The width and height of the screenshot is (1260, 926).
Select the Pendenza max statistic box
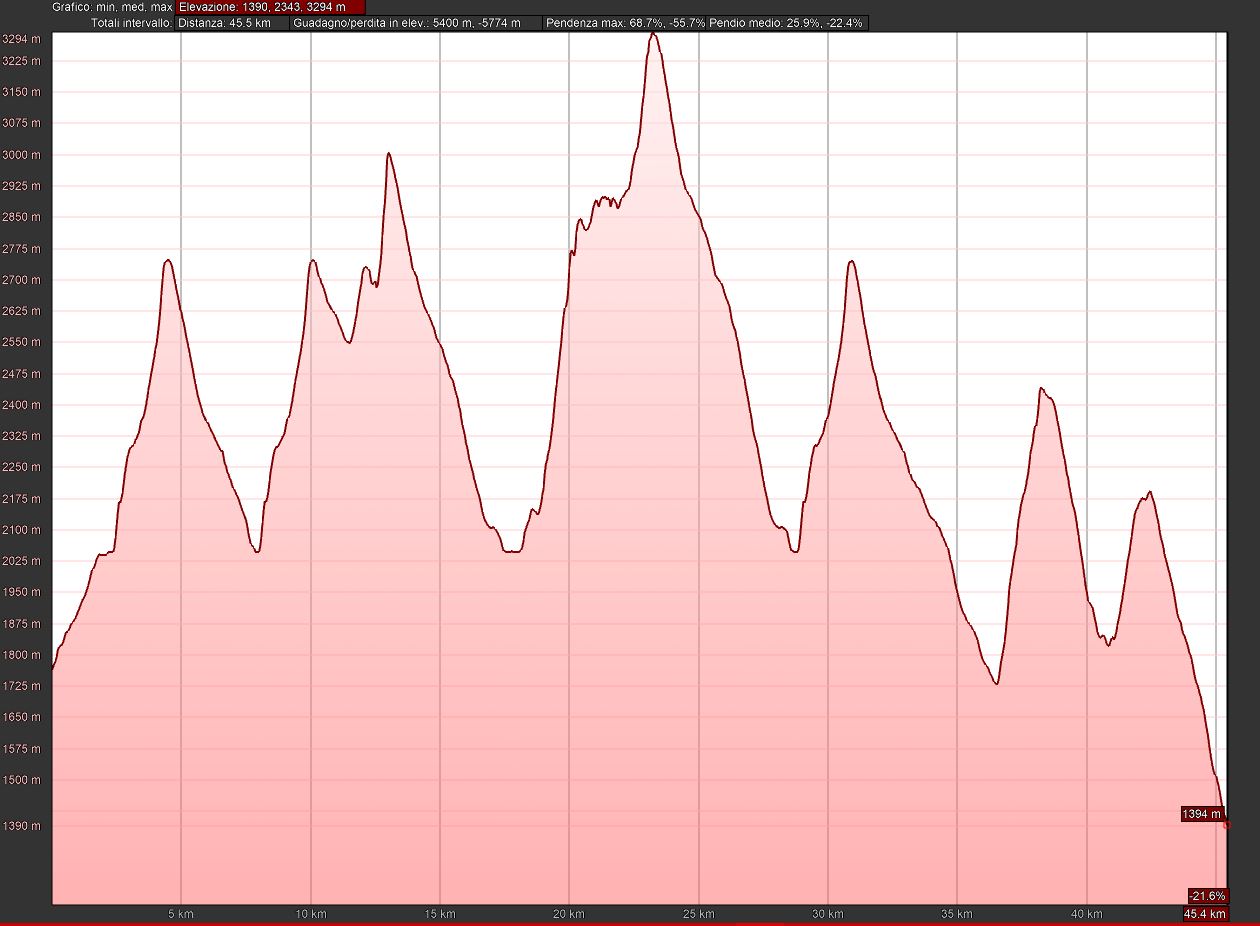tap(624, 22)
